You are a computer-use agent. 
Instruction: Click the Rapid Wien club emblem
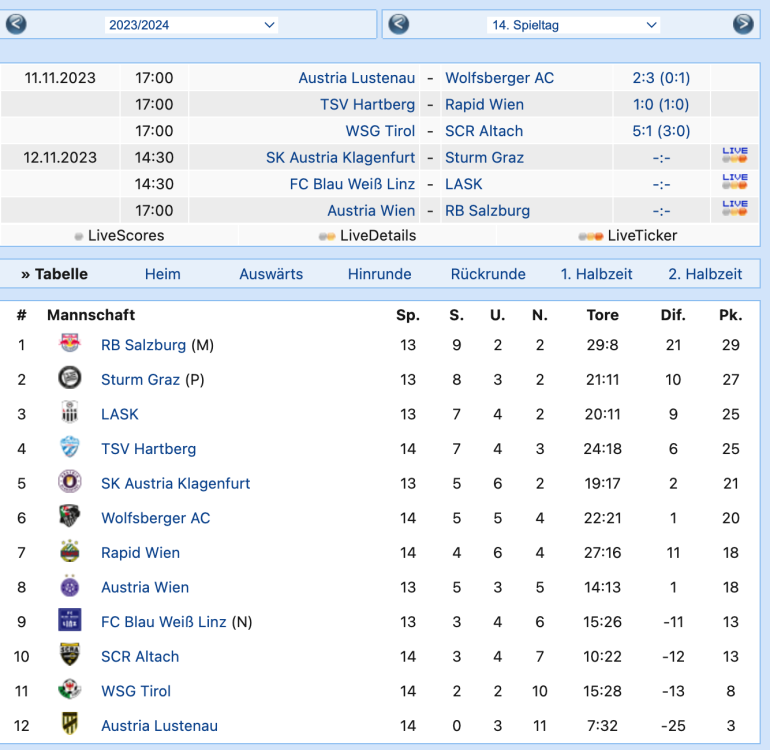pos(70,552)
